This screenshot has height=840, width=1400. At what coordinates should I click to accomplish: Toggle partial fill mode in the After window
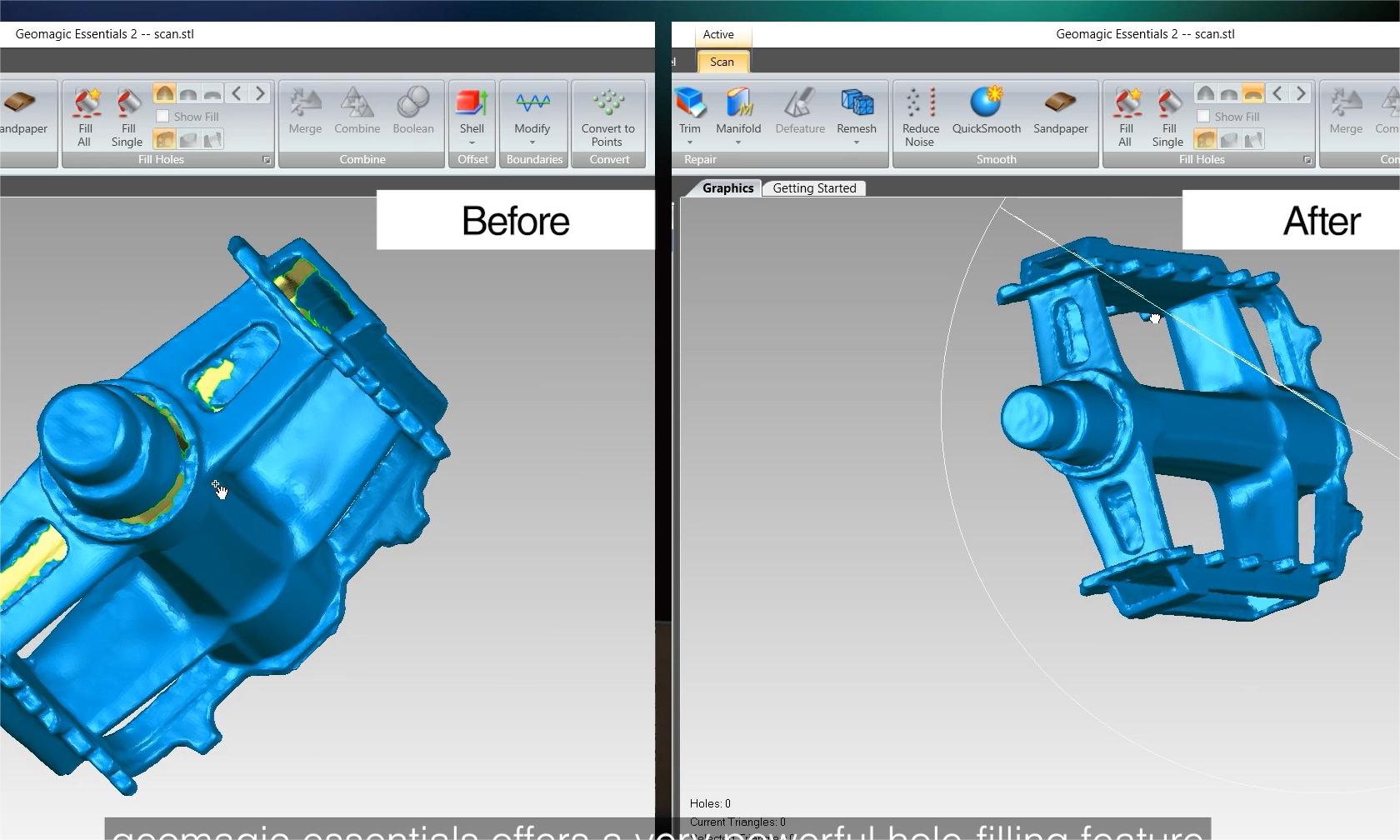pyautogui.click(x=1229, y=139)
